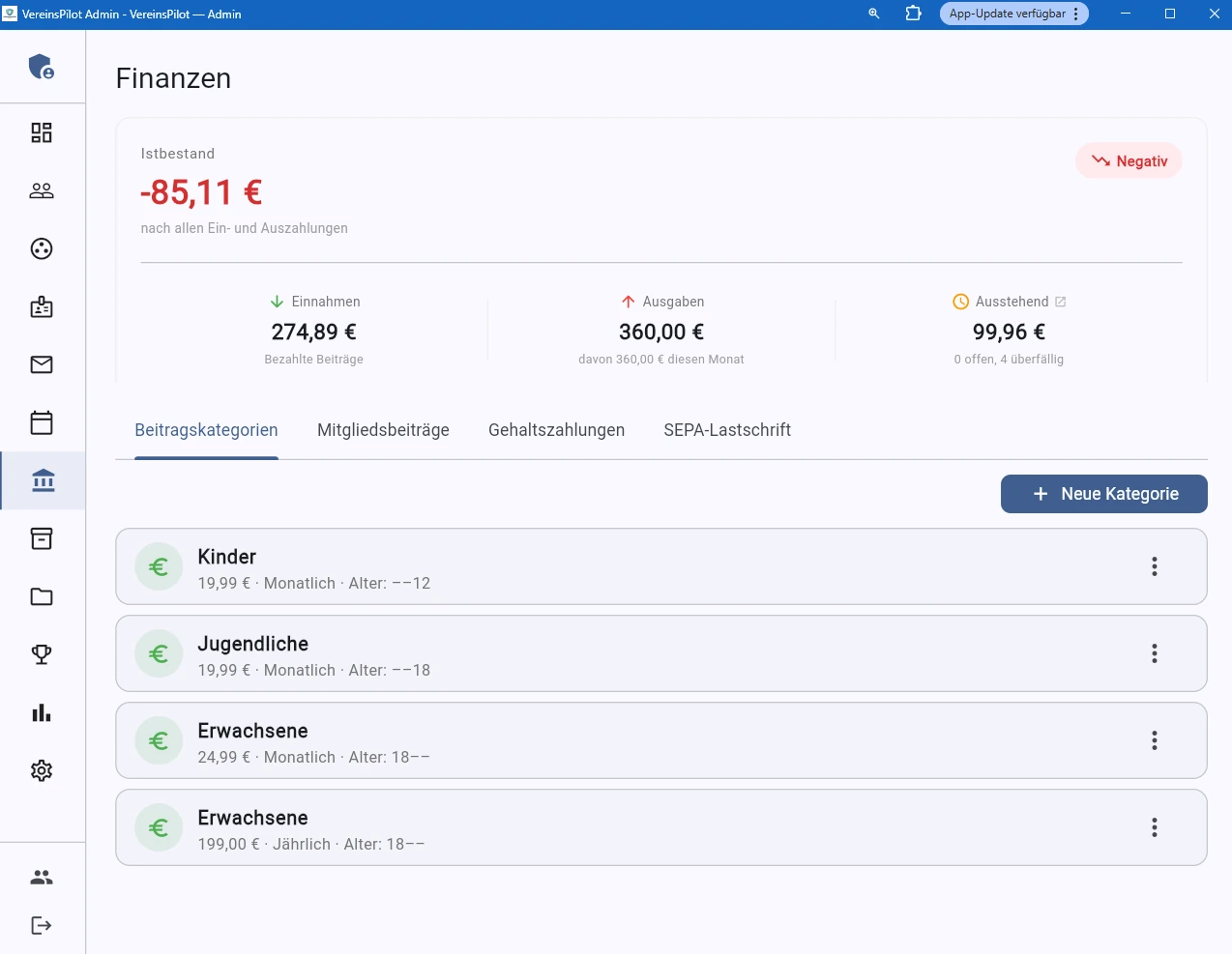Viewport: 1232px width, 954px height.
Task: Click the logout icon at sidebar bottom
Action: [42, 925]
